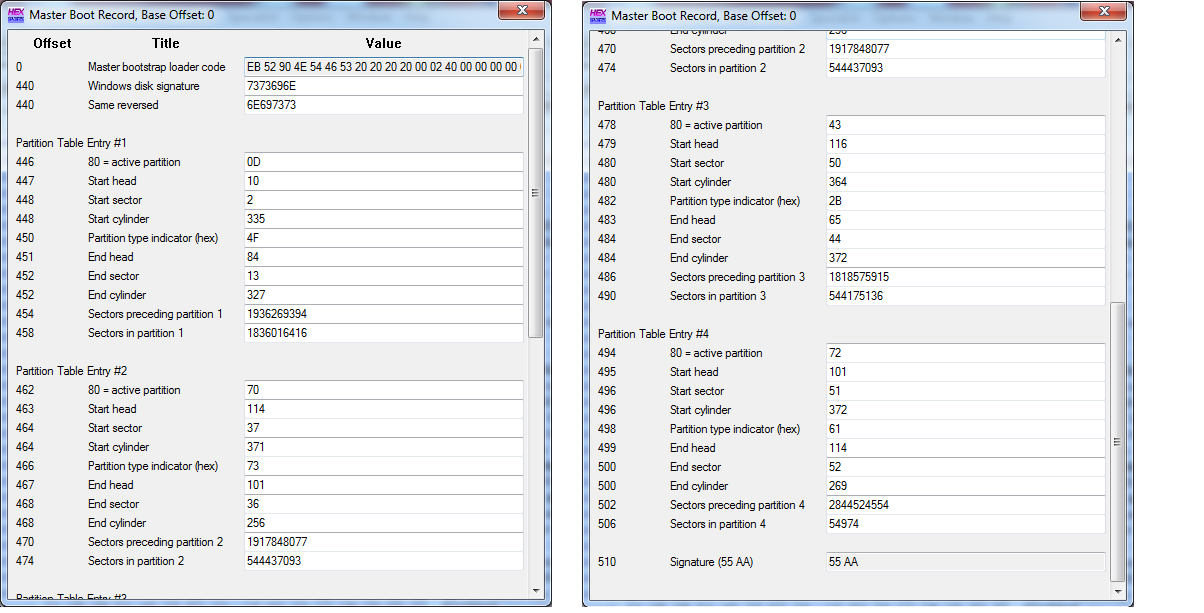The image size is (1204, 613).
Task: Click the scroll-up arrow in the Entry #1 window
Action: 535,40
